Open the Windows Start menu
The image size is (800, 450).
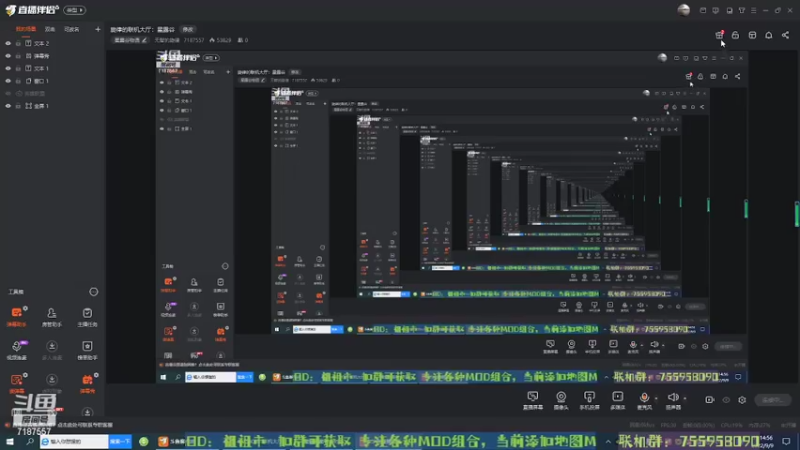coord(10,441)
